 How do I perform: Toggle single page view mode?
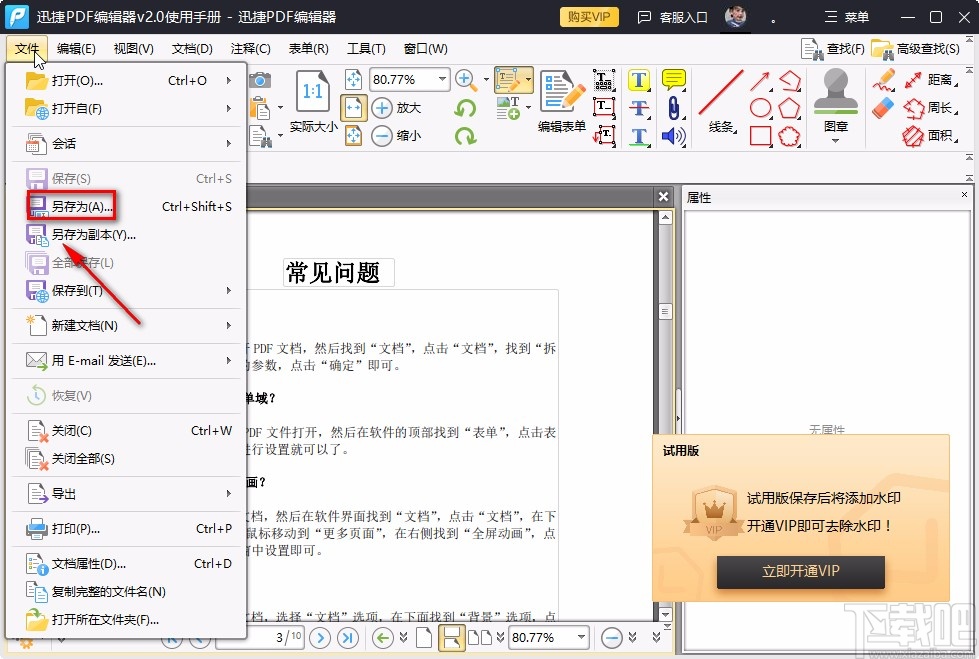[x=424, y=637]
